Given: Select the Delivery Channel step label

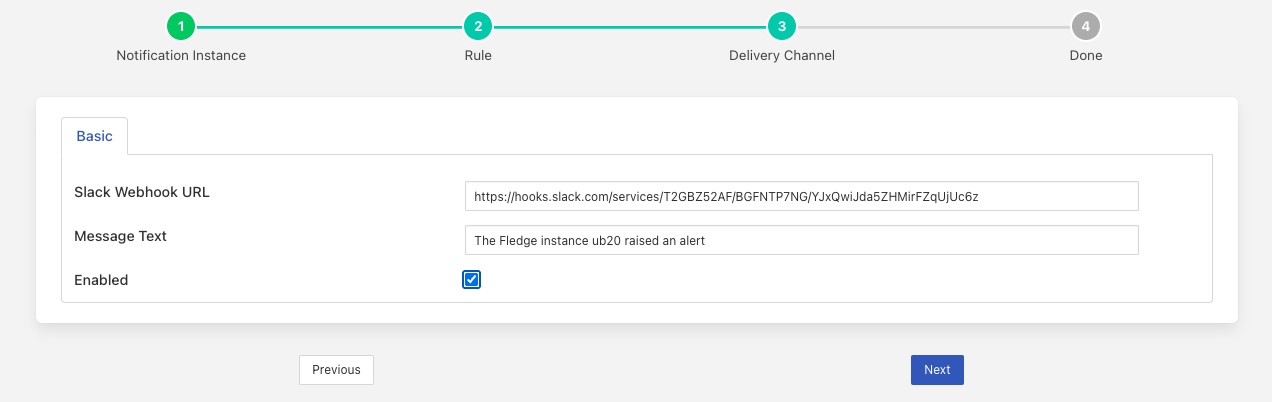Looking at the screenshot, I should tap(782, 56).
